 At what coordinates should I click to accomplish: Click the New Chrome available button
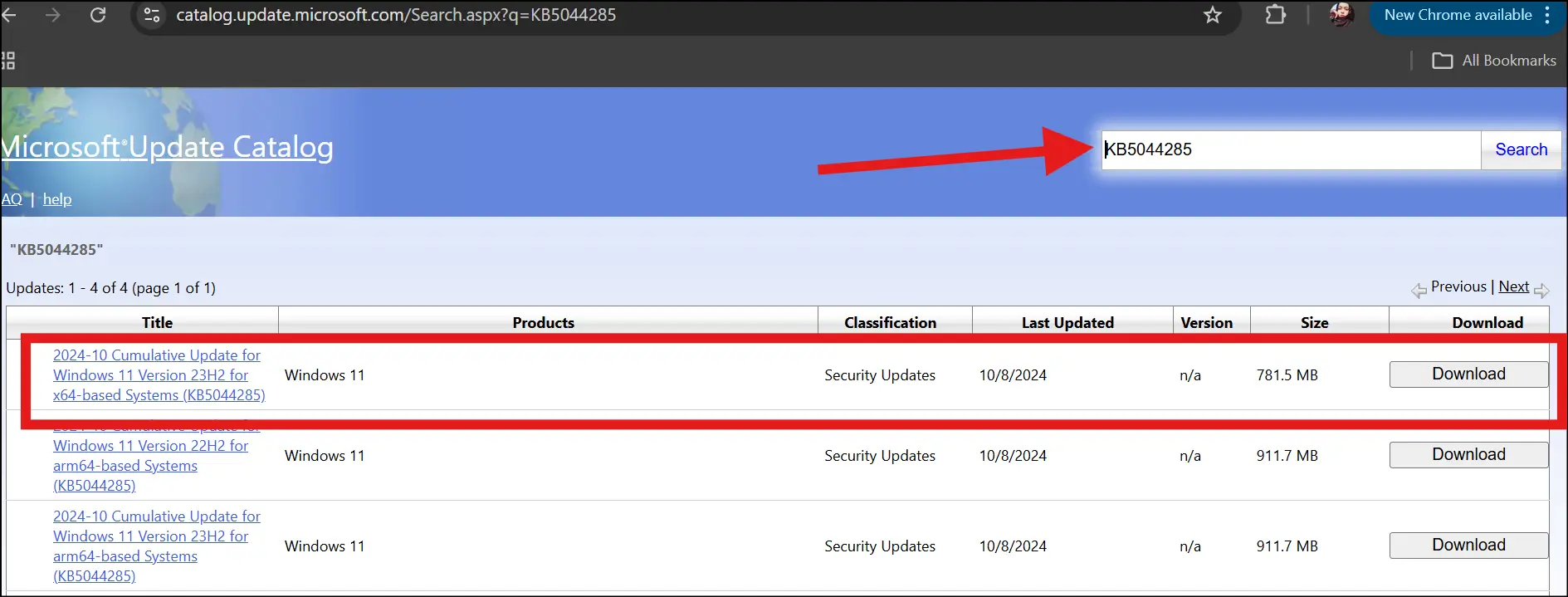(1458, 15)
